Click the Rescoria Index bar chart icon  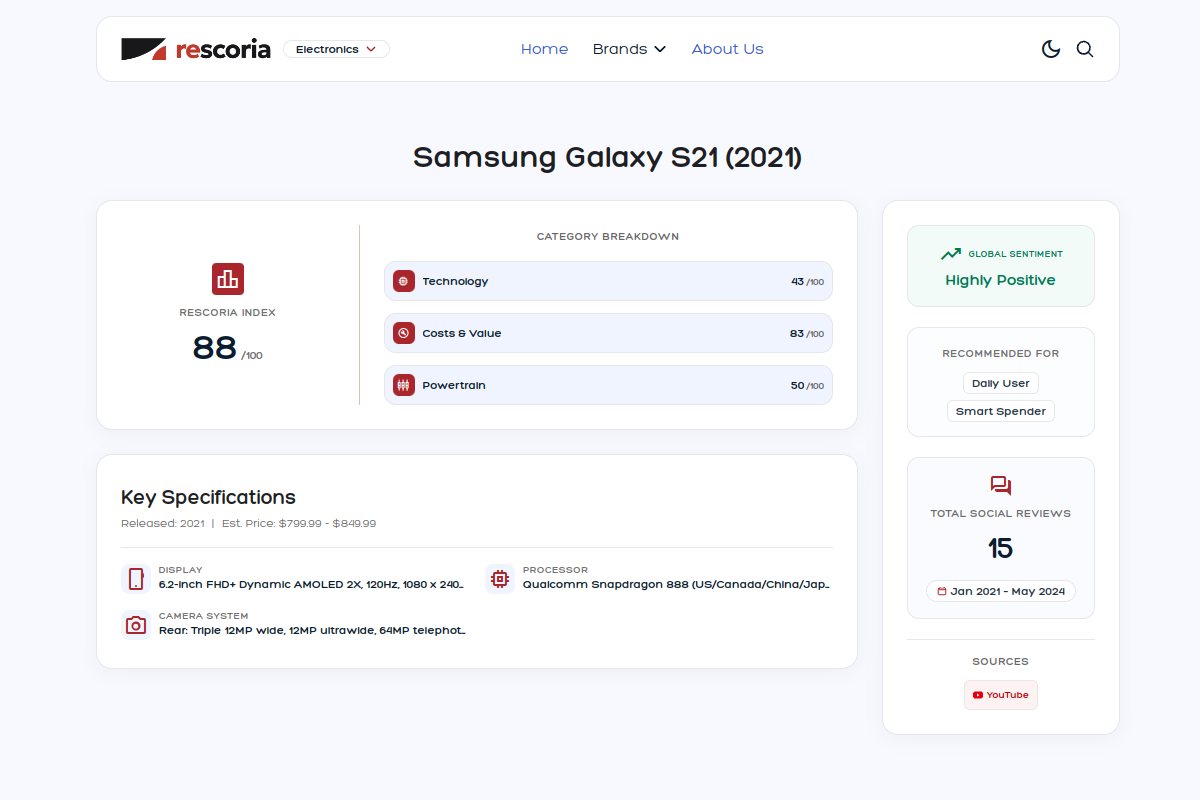228,279
